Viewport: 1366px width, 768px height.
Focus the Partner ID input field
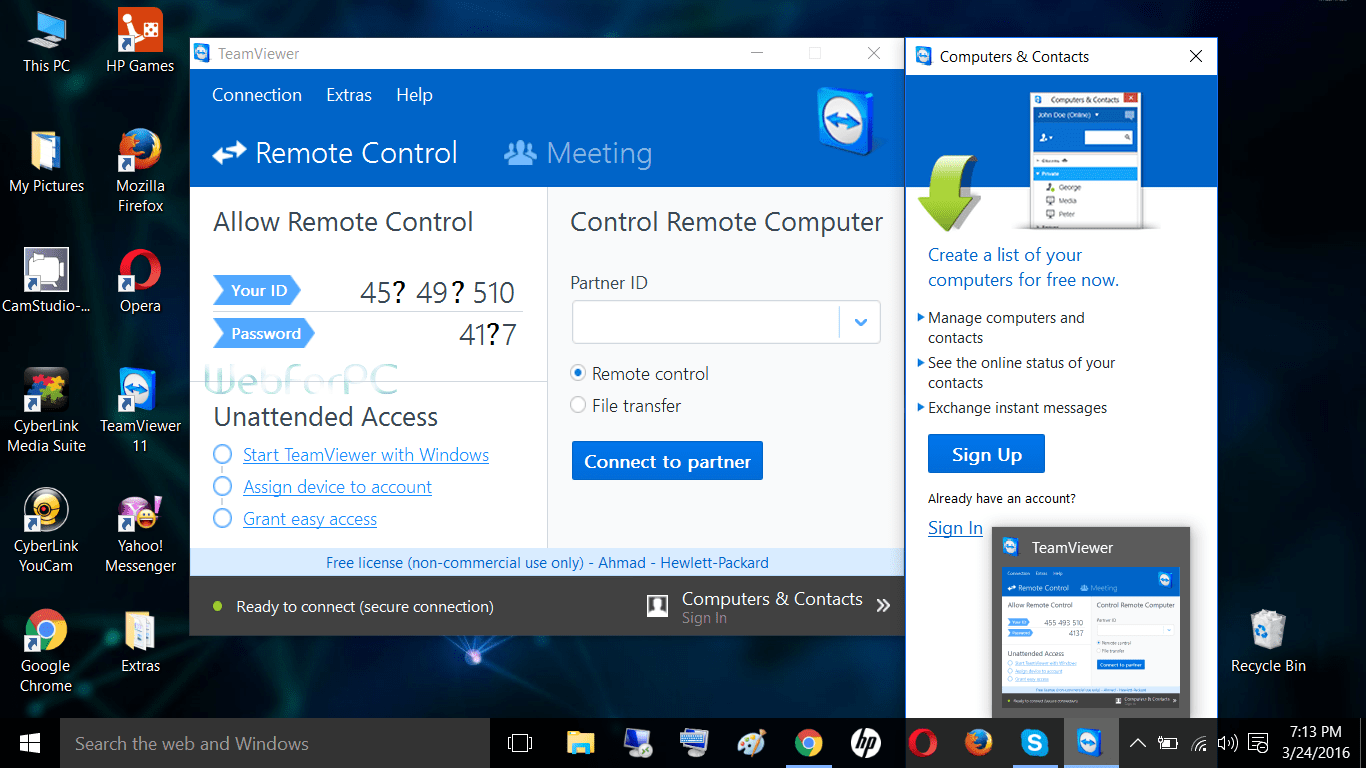705,322
